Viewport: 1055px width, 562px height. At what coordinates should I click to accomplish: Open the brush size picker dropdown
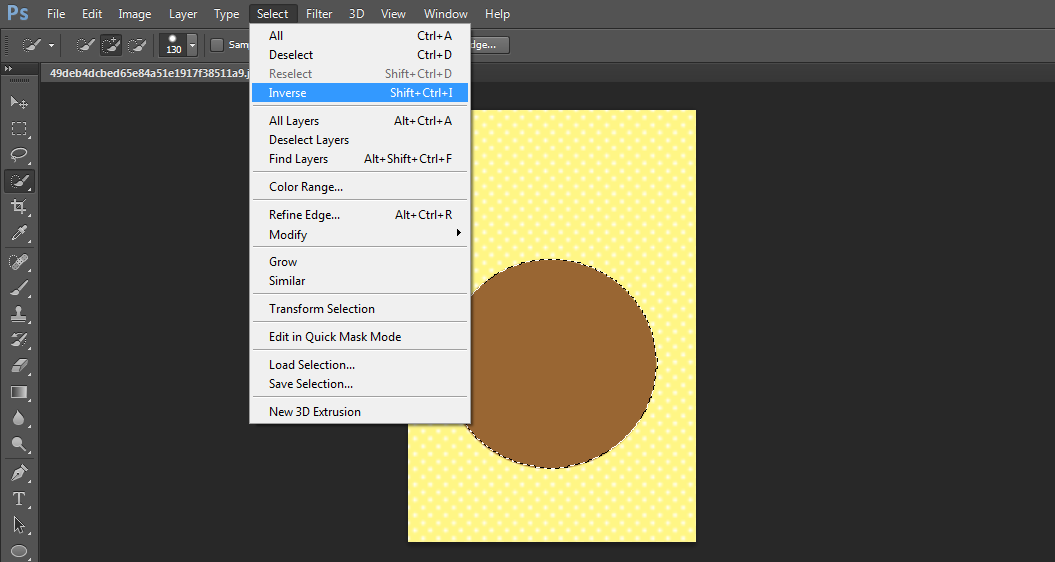pos(192,46)
